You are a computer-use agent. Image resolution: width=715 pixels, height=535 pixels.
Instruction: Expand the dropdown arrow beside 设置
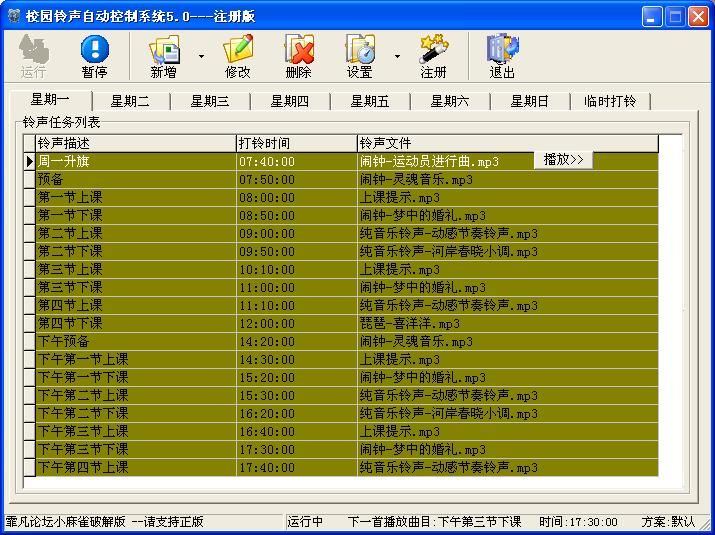point(397,57)
